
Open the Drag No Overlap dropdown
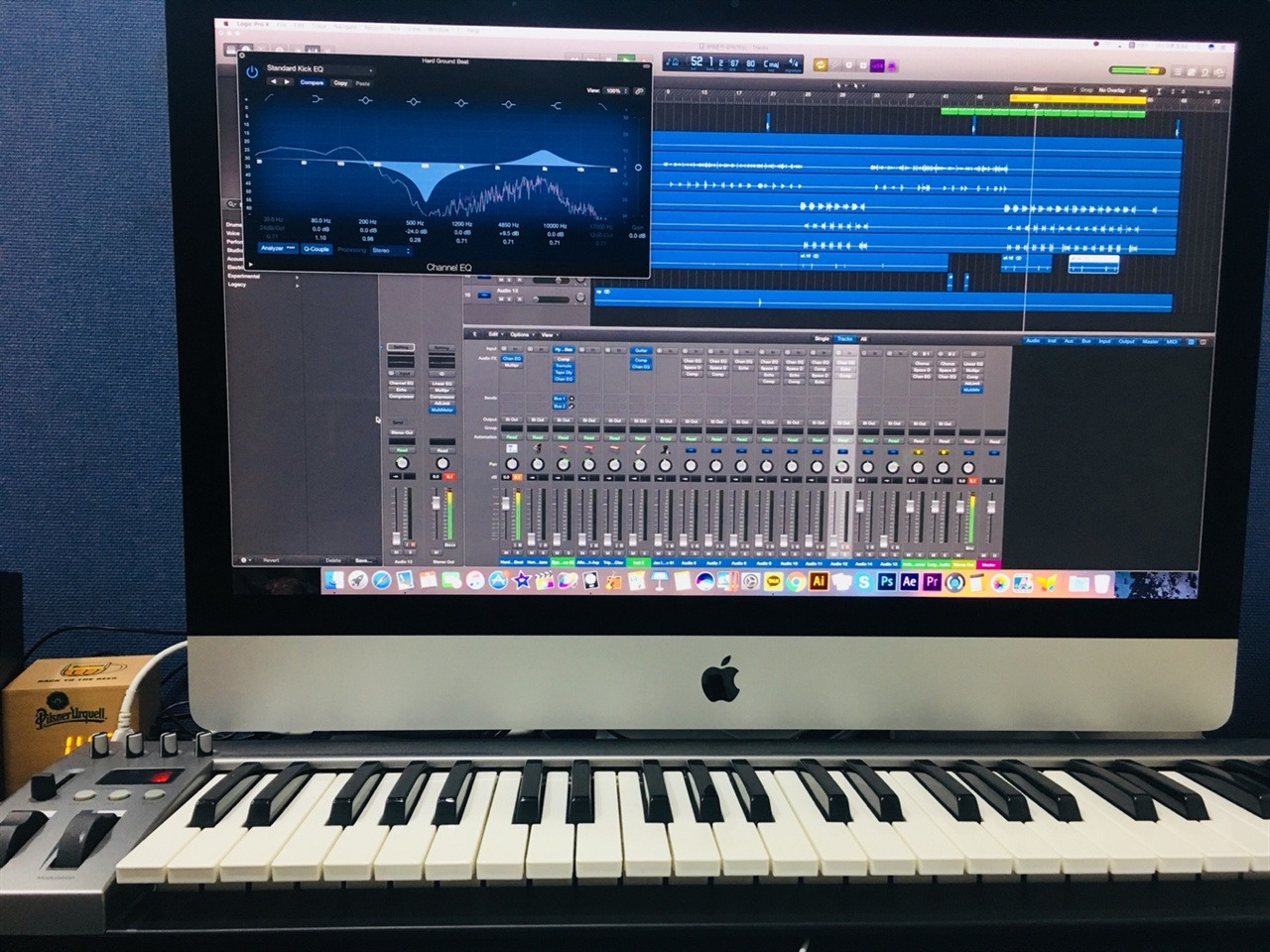pos(1117,90)
